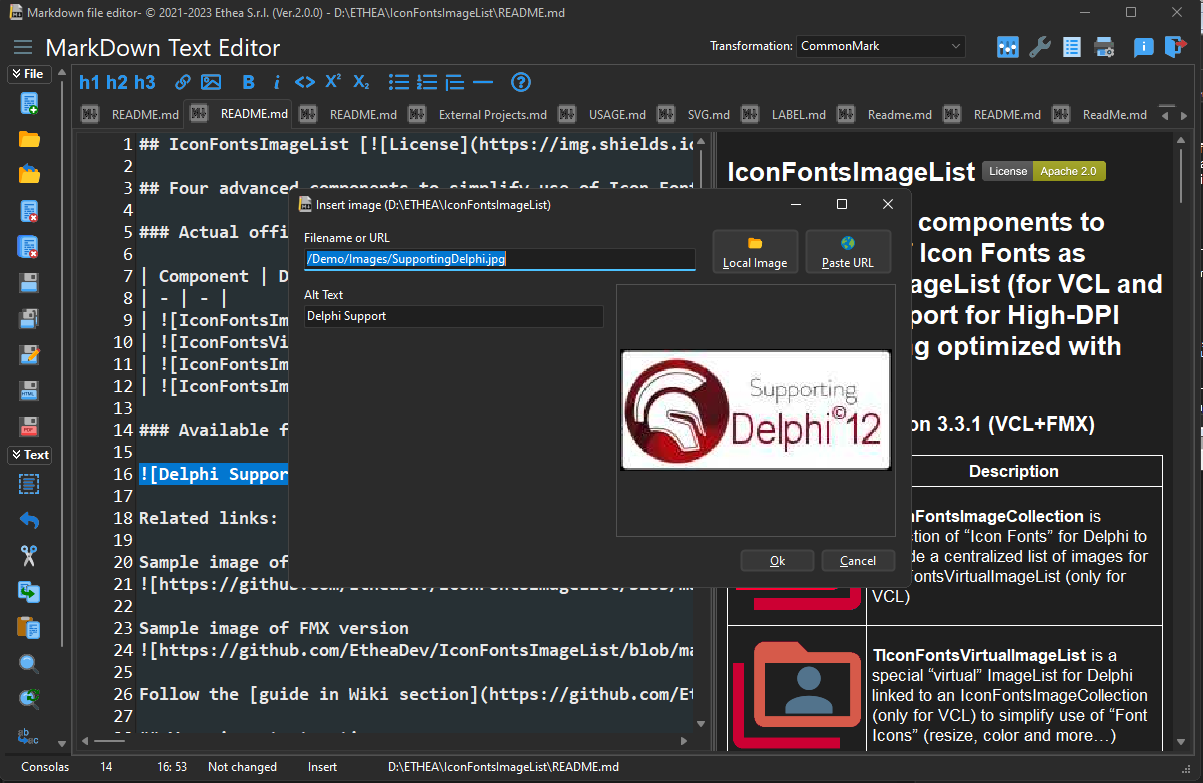Create a new file from the sidebar
The image size is (1203, 783).
coord(29,103)
